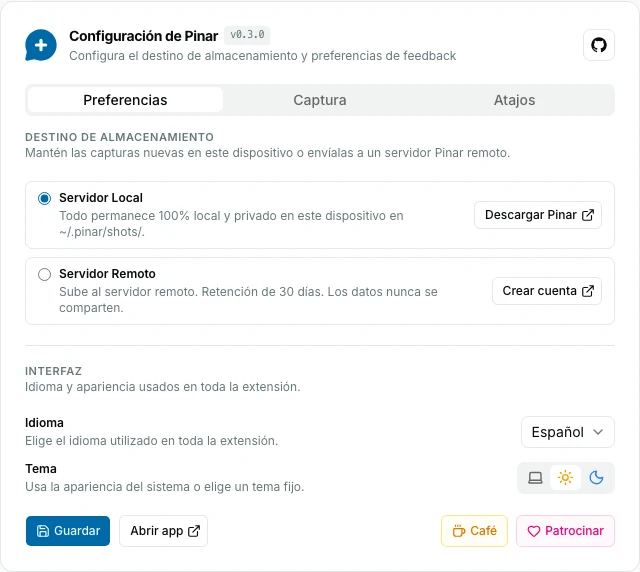The width and height of the screenshot is (640, 572).
Task: Click the Abrir app button
Action: pyautogui.click(x=163, y=531)
